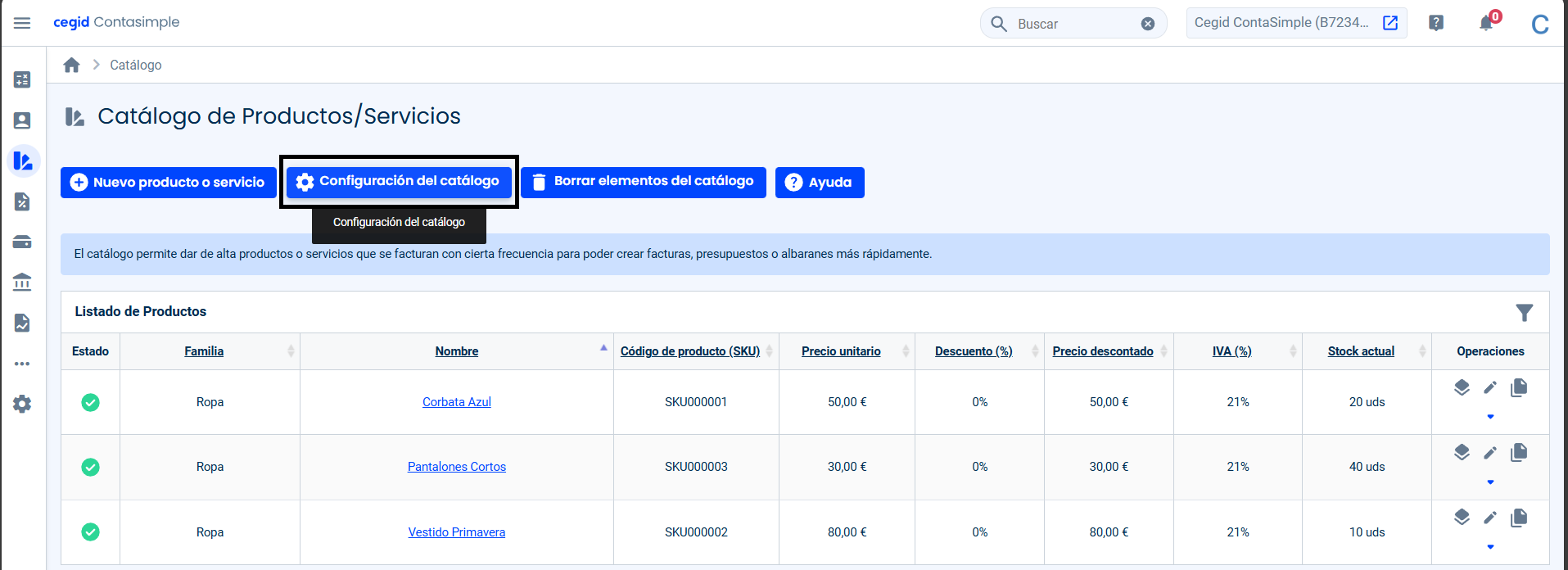Expand the more options ellipsis in sidebar

pyautogui.click(x=22, y=364)
